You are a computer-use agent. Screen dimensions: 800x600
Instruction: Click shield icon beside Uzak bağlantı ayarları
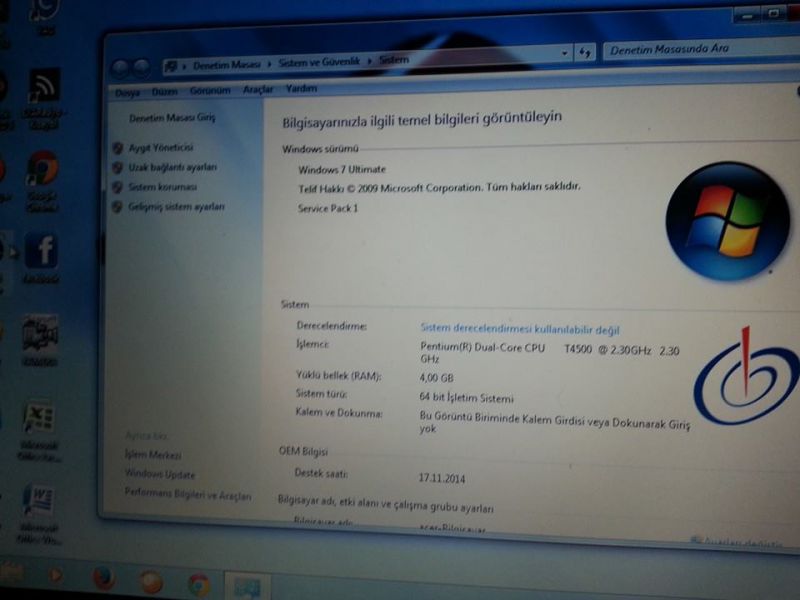tap(118, 167)
